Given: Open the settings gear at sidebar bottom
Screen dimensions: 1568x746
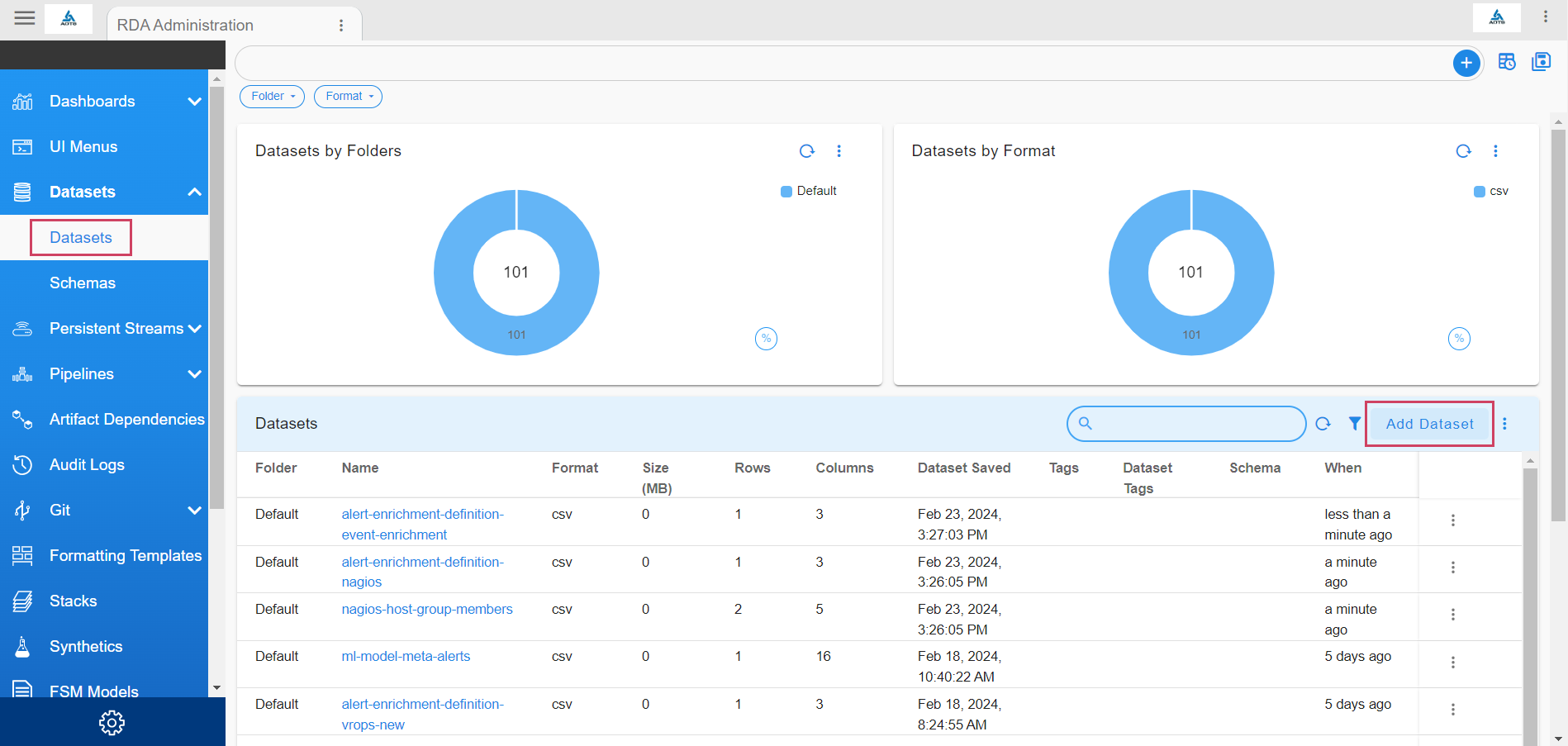Looking at the screenshot, I should (x=112, y=723).
